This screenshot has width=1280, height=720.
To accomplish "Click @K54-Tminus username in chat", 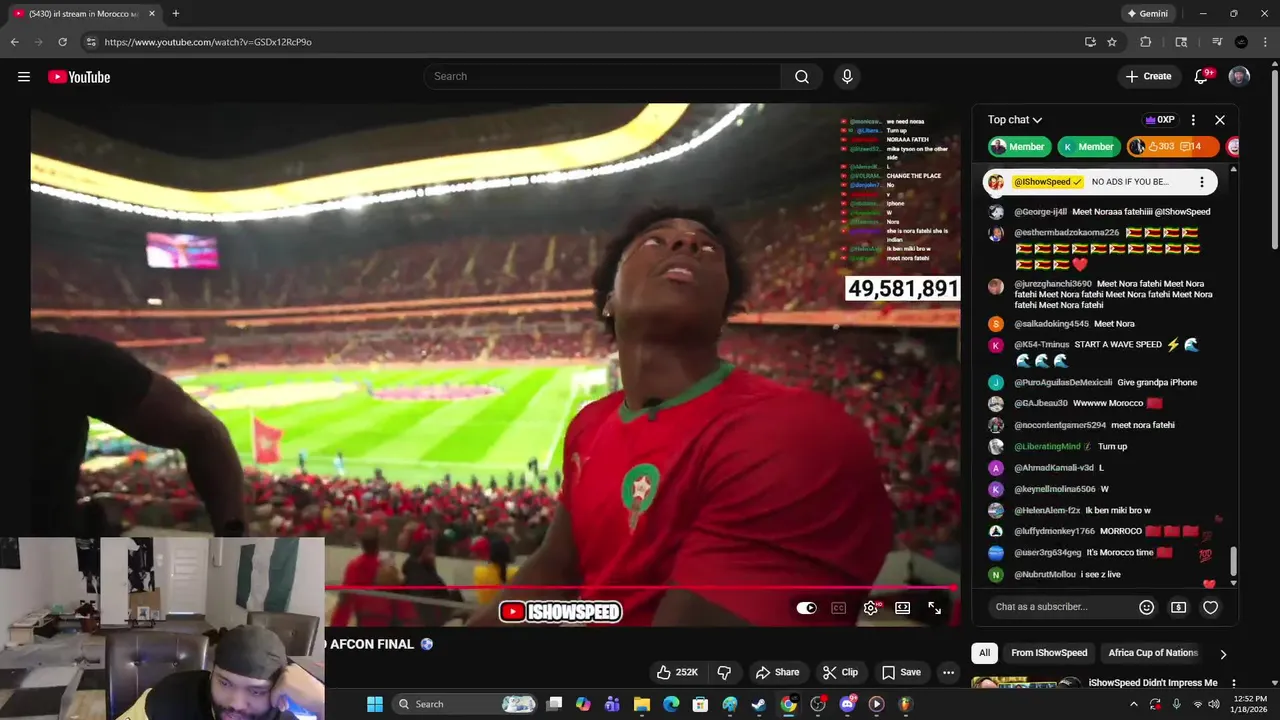I will coord(1041,345).
